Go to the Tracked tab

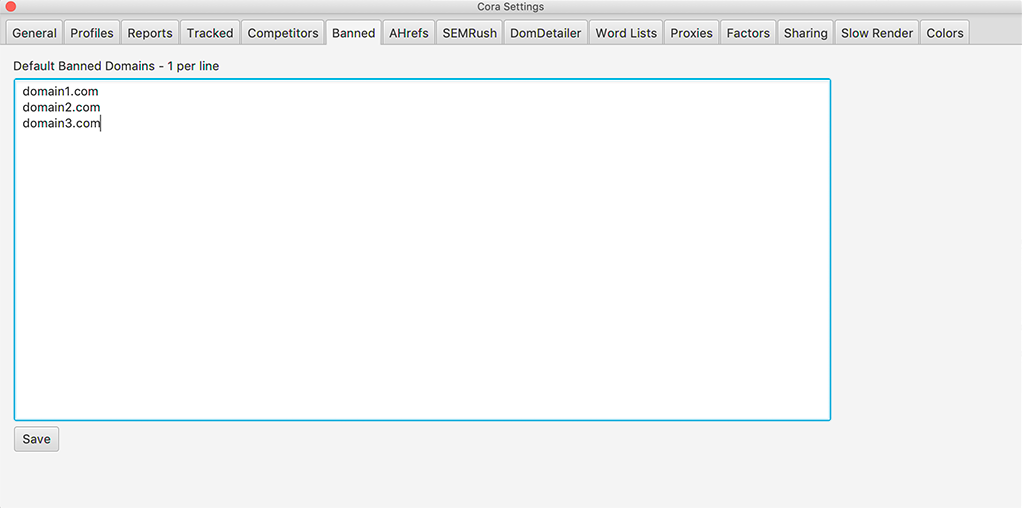pyautogui.click(x=210, y=33)
